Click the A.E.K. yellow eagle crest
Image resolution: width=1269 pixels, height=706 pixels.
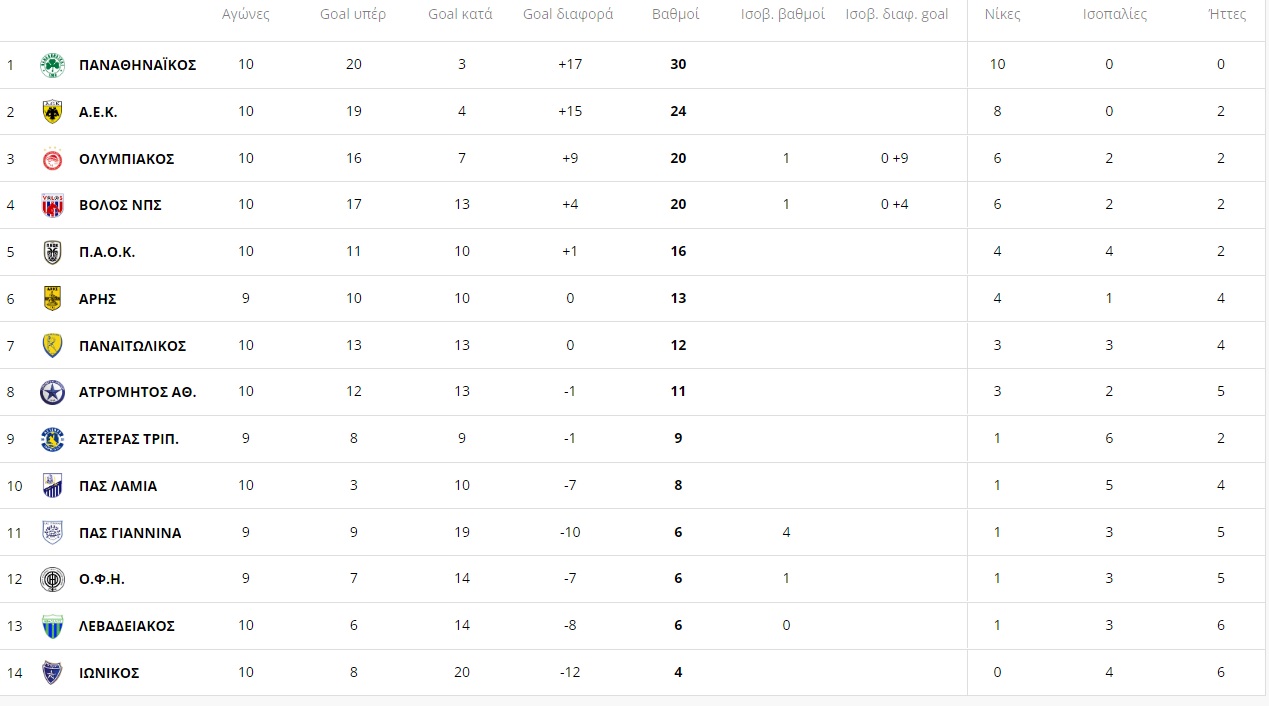click(x=52, y=112)
